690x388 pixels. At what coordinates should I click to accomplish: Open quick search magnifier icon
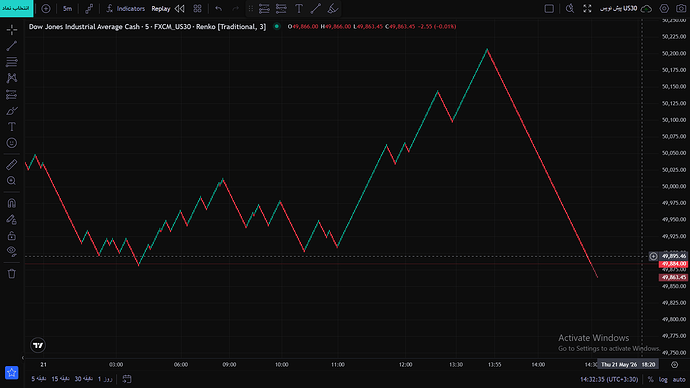tap(570, 9)
